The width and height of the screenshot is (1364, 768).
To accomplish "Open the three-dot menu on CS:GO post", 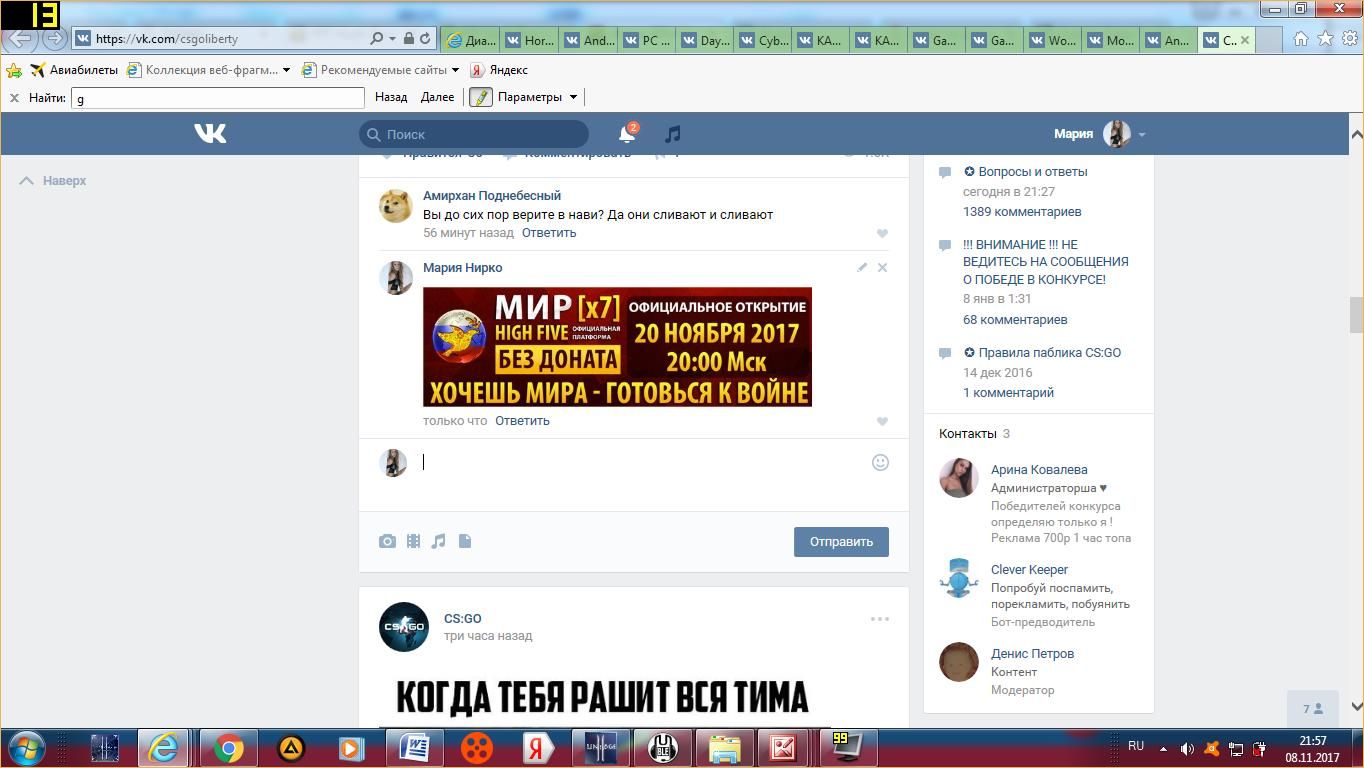I will click(880, 619).
